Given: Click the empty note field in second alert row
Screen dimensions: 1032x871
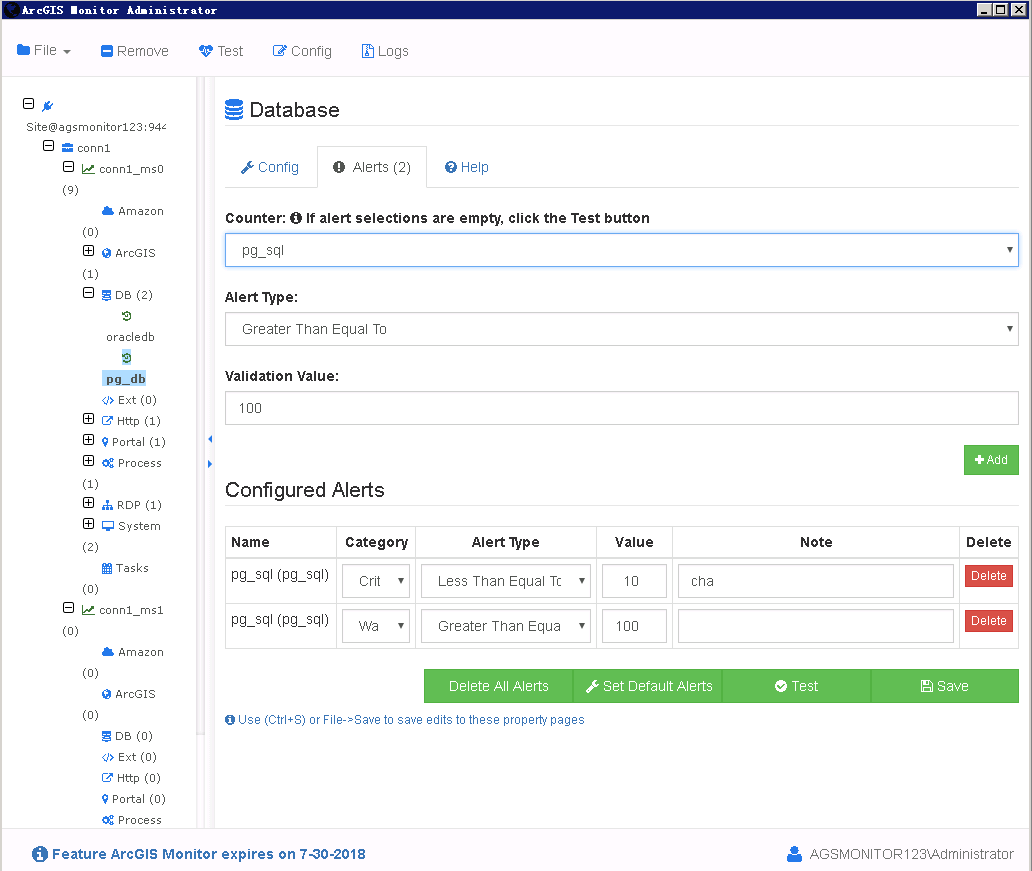Looking at the screenshot, I should pyautogui.click(x=815, y=626).
